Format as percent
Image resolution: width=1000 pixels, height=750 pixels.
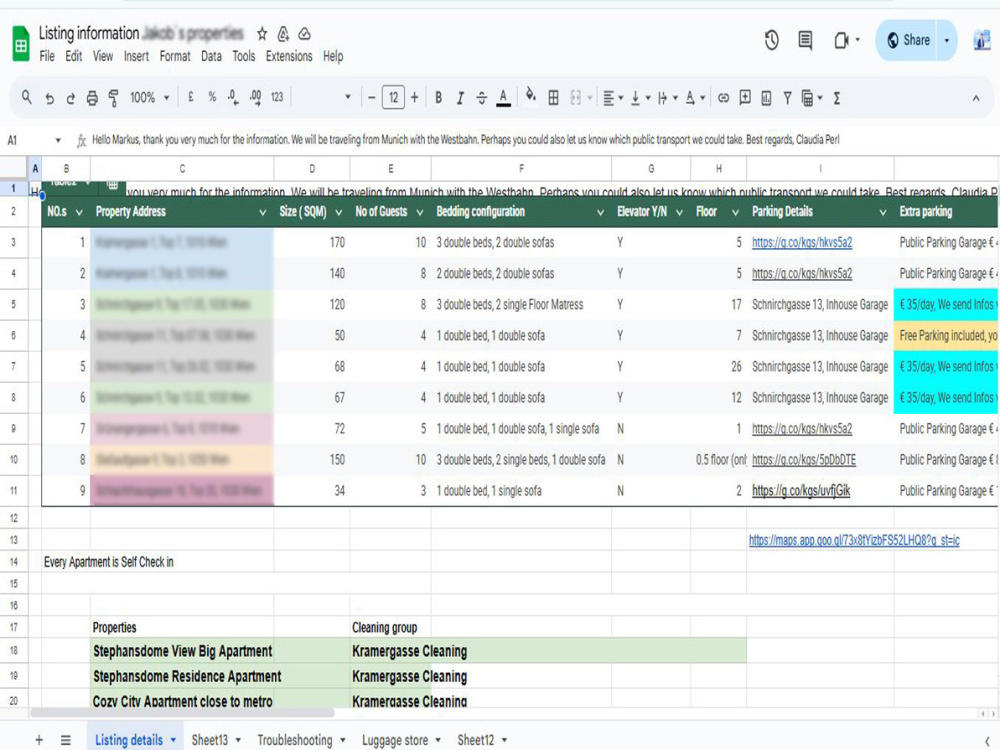[x=212, y=98]
